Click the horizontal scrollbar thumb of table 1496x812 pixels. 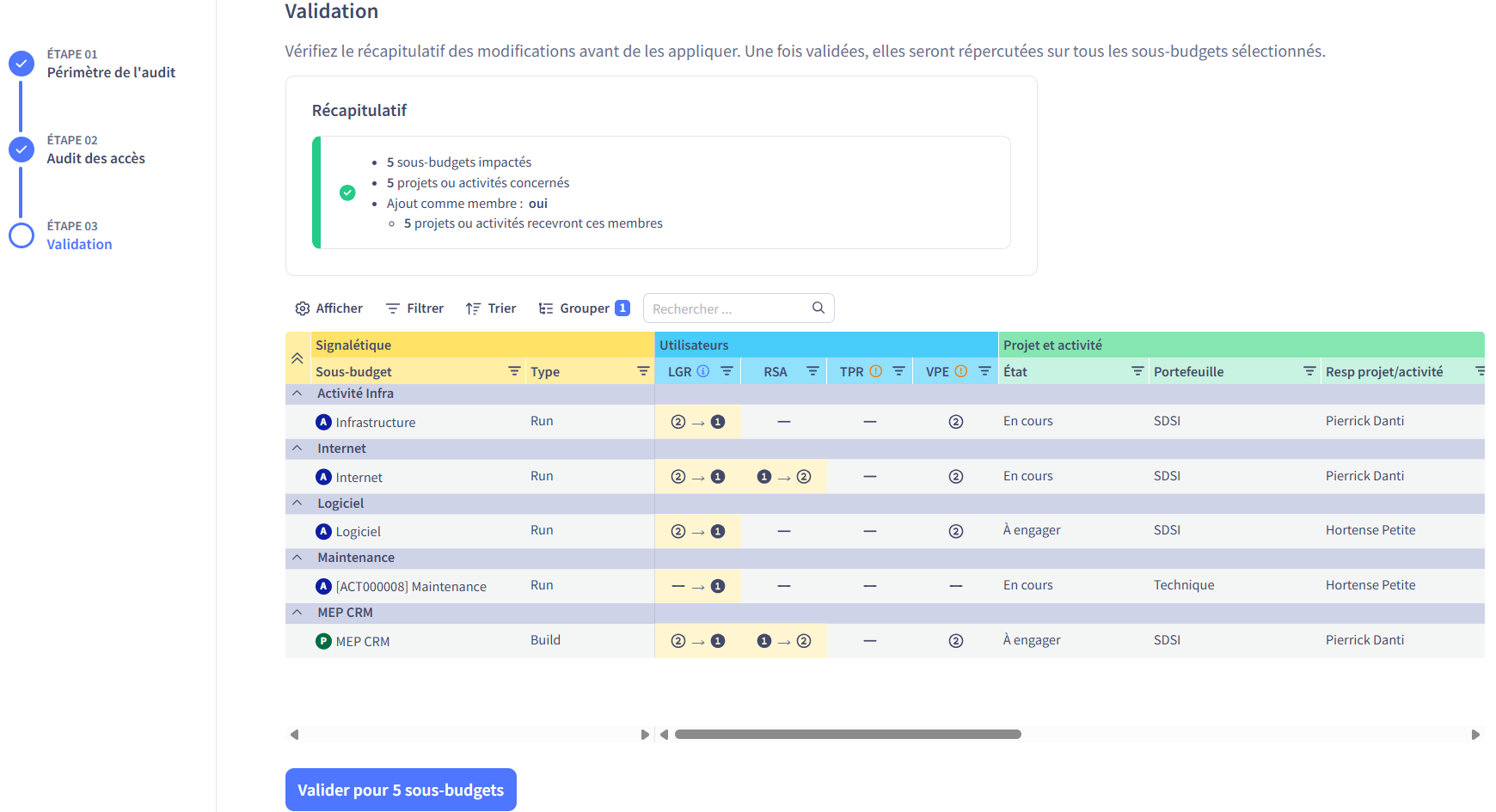[848, 735]
